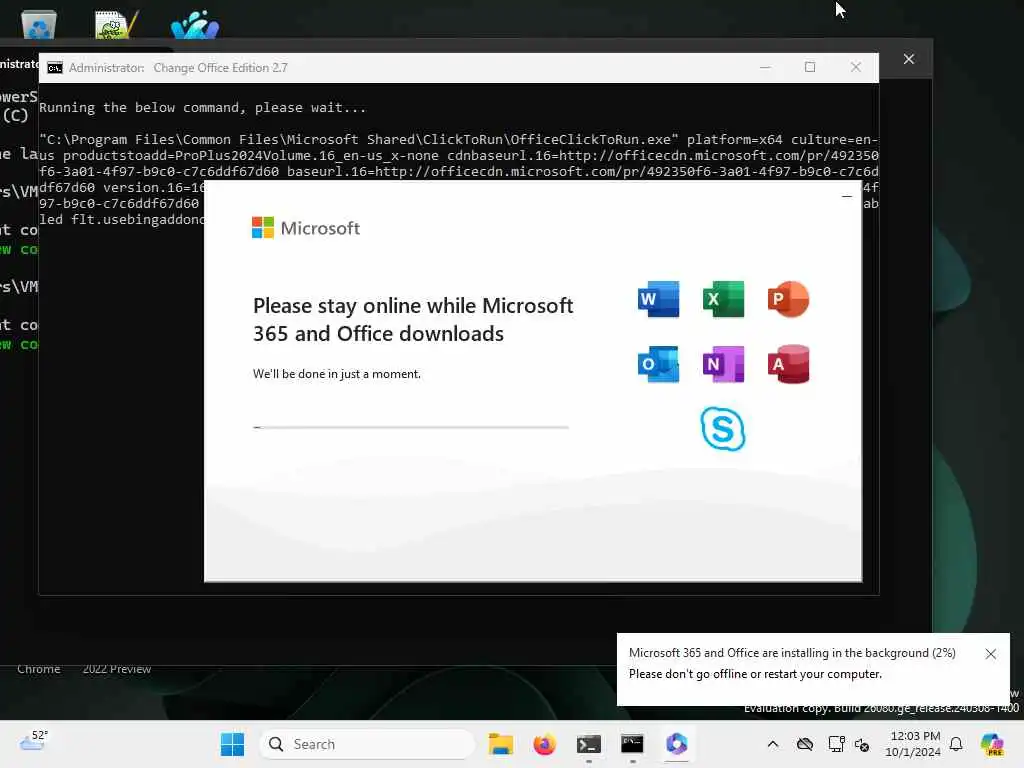Open the blue splash desktop icon
This screenshot has width=1024, height=768.
tap(195, 25)
